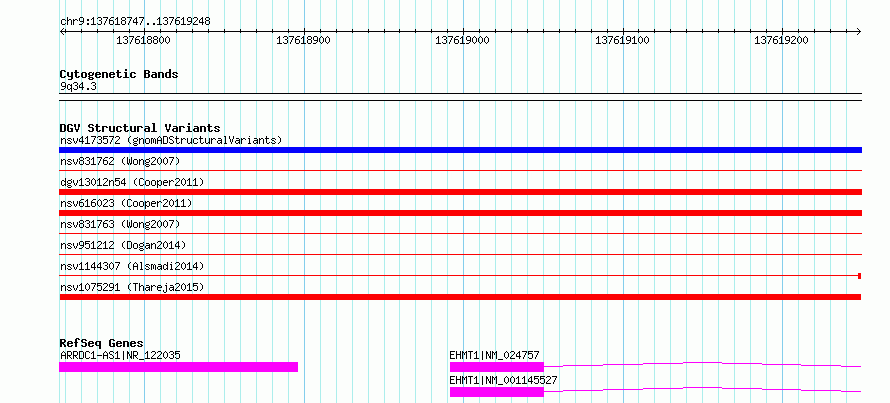Open variant nsv951212 (Dogan2014) label
The image size is (890, 403).
click(x=123, y=245)
